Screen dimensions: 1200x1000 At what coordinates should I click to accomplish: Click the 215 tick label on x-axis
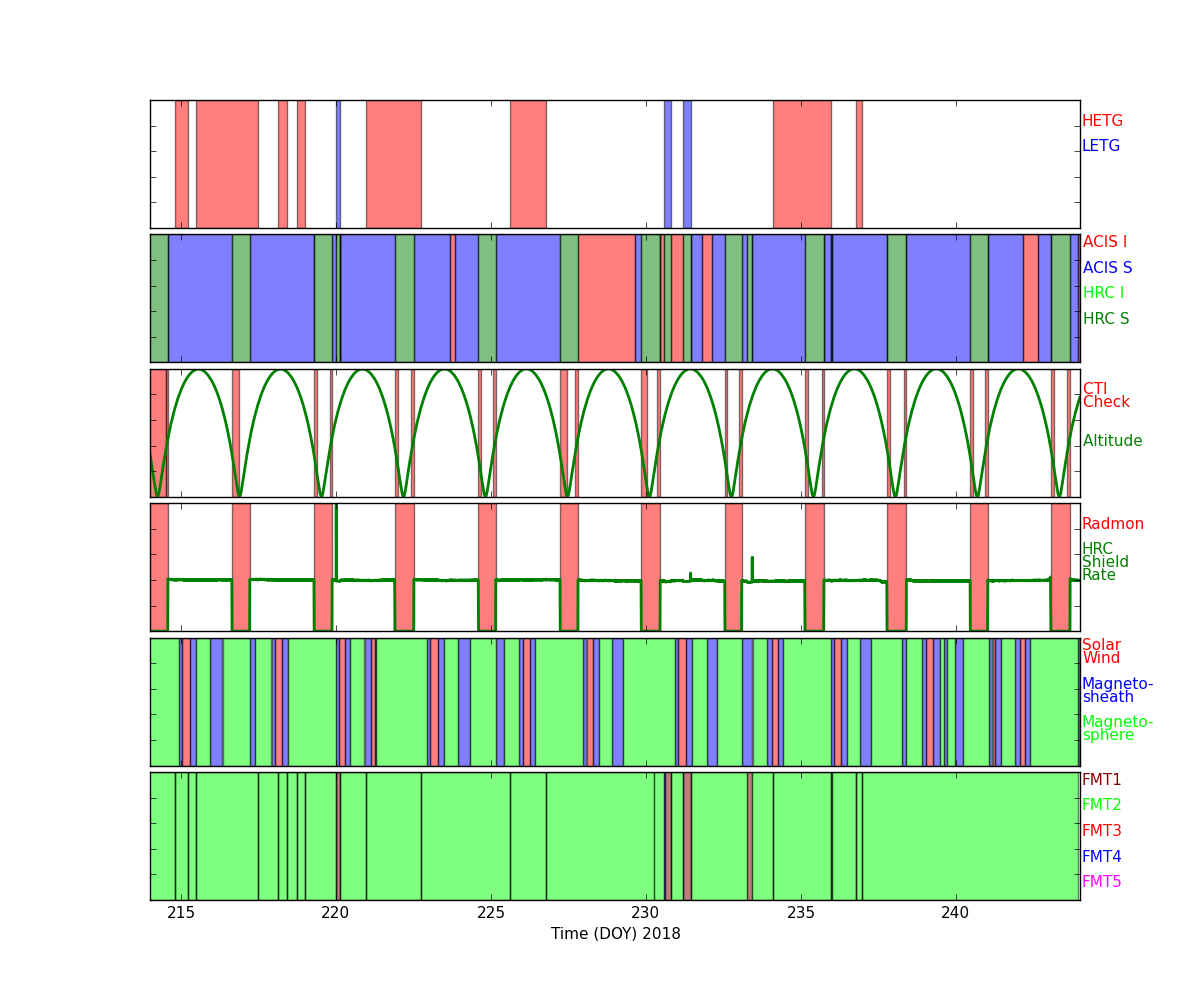click(181, 913)
